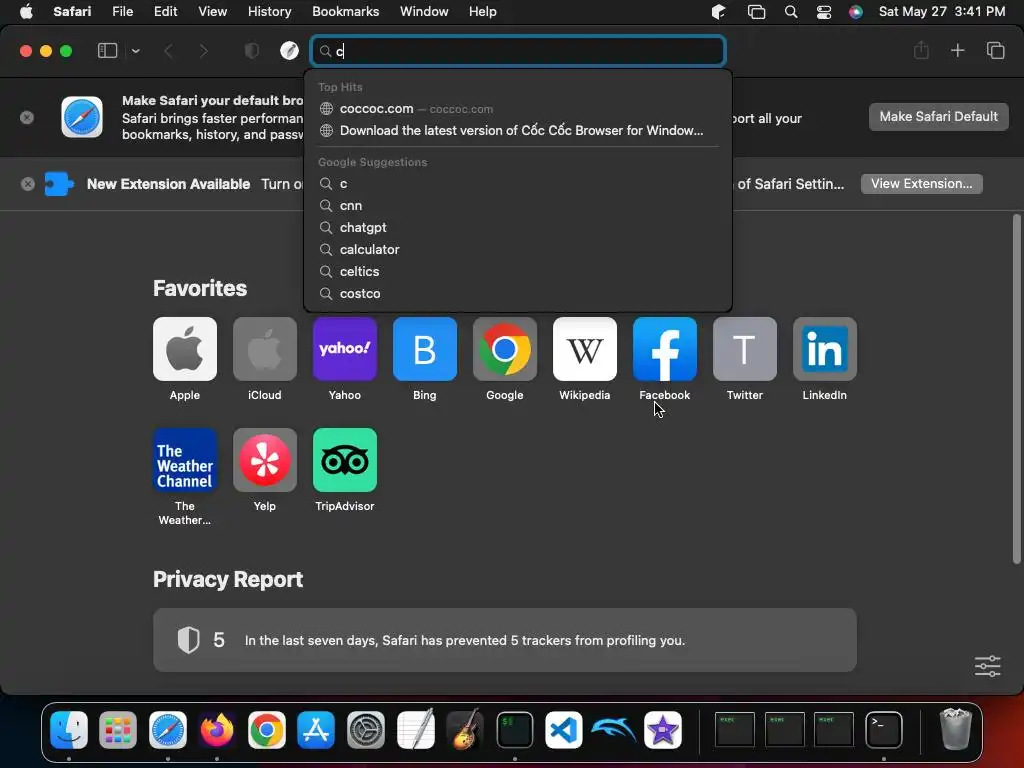Image resolution: width=1024 pixels, height=768 pixels.
Task: Select the Download Cốc Cốc Browser top hit
Action: 519,131
